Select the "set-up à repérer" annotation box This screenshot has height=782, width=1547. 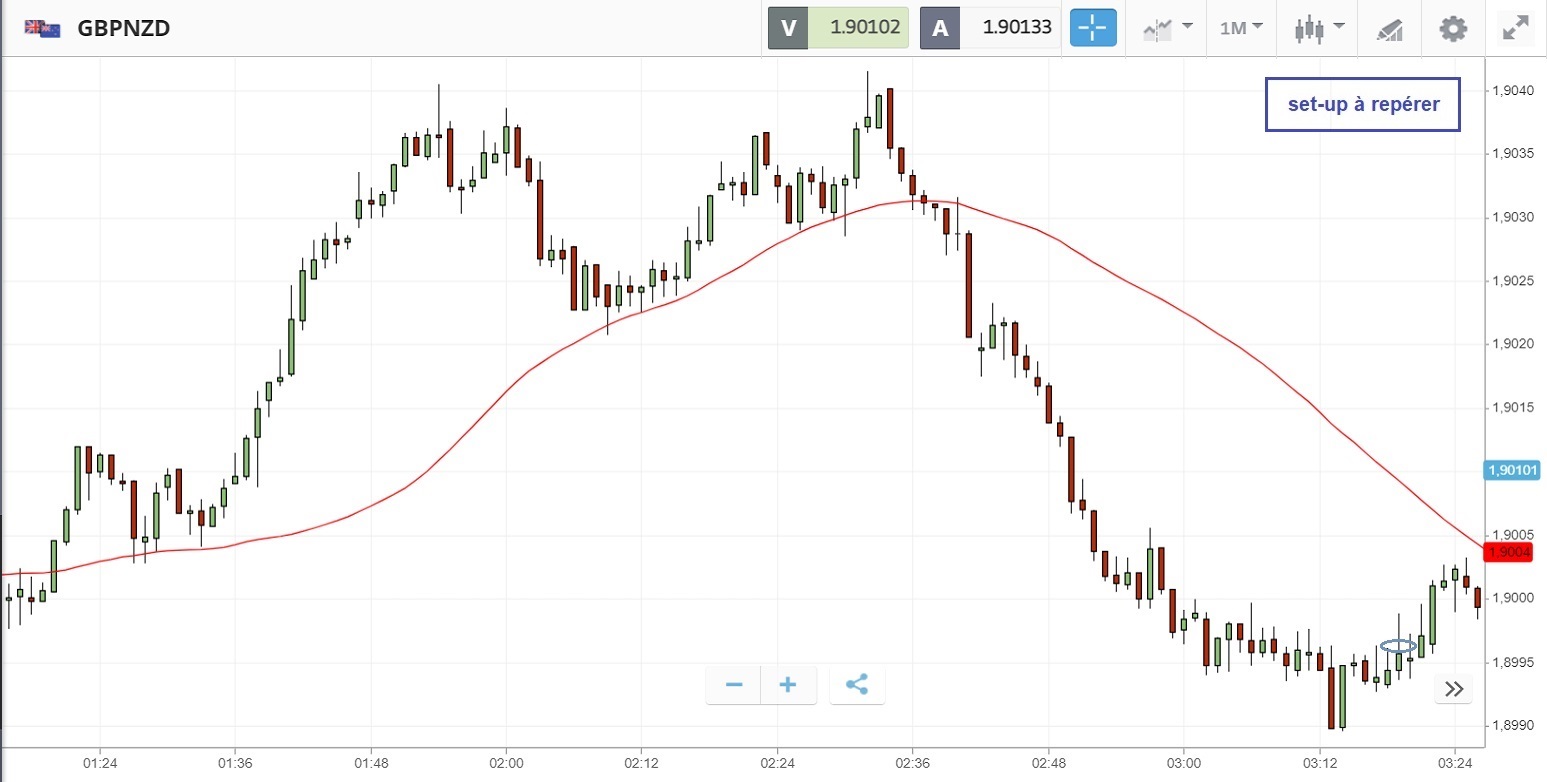[x=1363, y=105]
